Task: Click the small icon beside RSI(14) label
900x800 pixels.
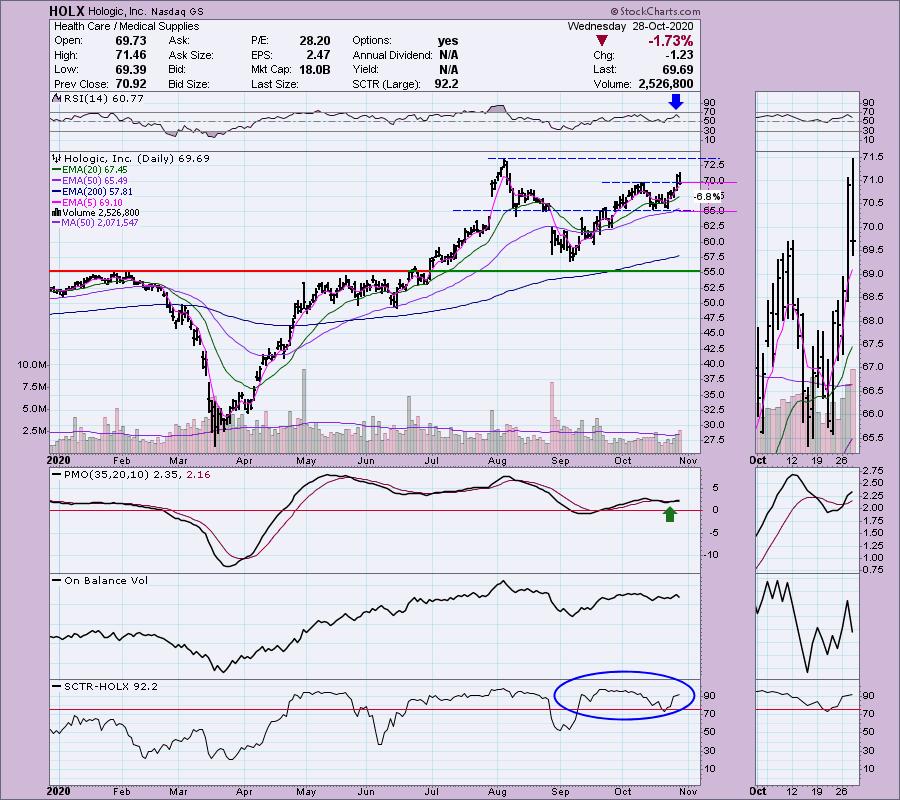Action: click(56, 98)
